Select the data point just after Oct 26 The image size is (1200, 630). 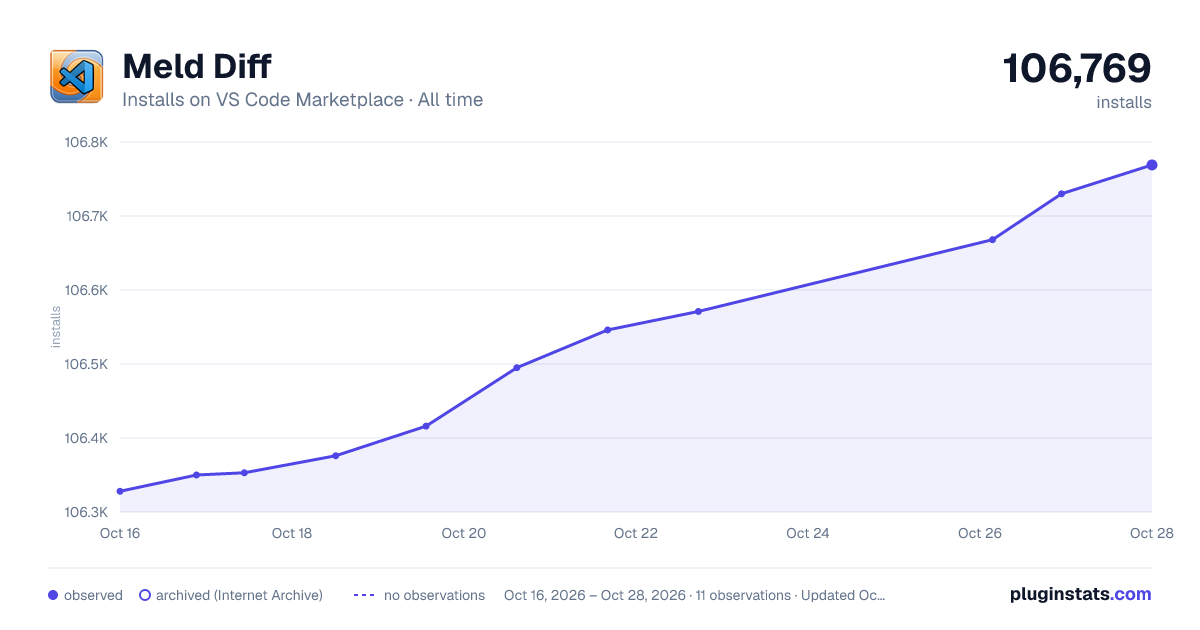[x=992, y=240]
